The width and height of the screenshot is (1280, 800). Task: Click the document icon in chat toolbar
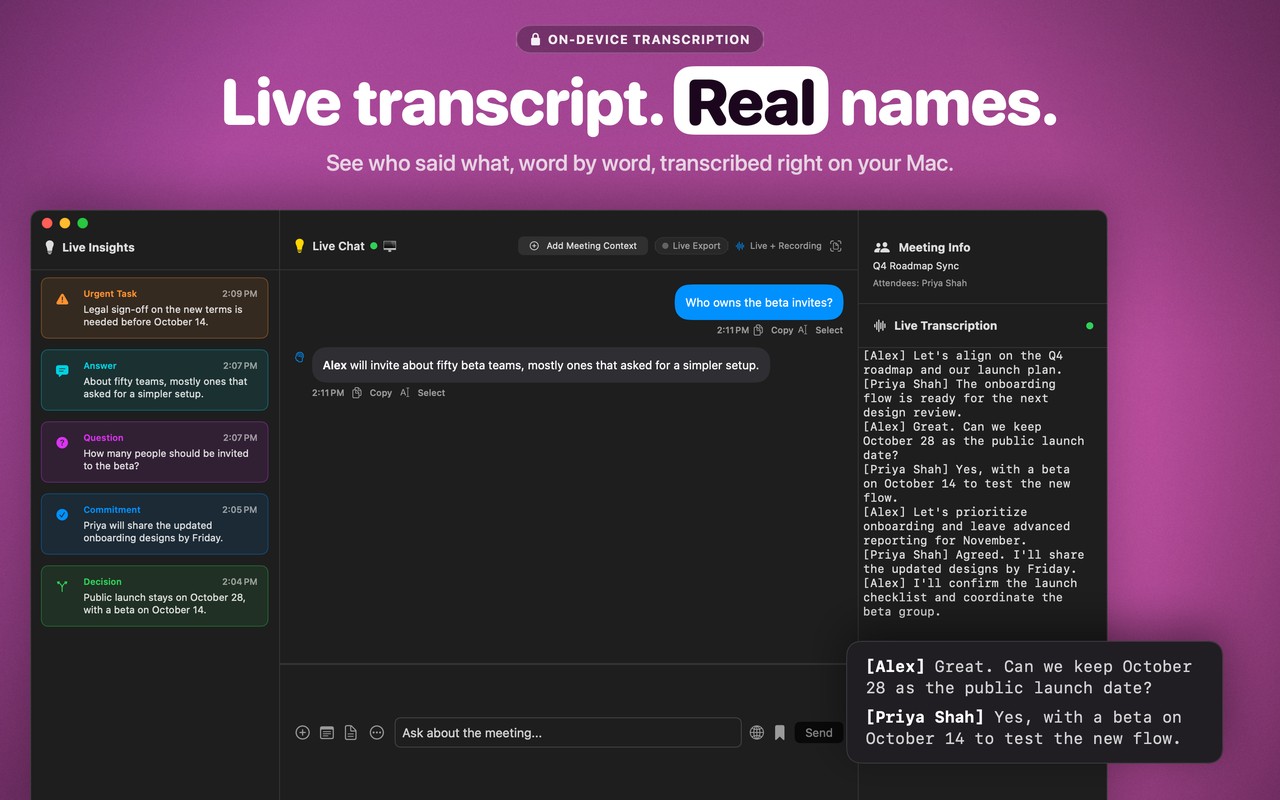coord(351,733)
